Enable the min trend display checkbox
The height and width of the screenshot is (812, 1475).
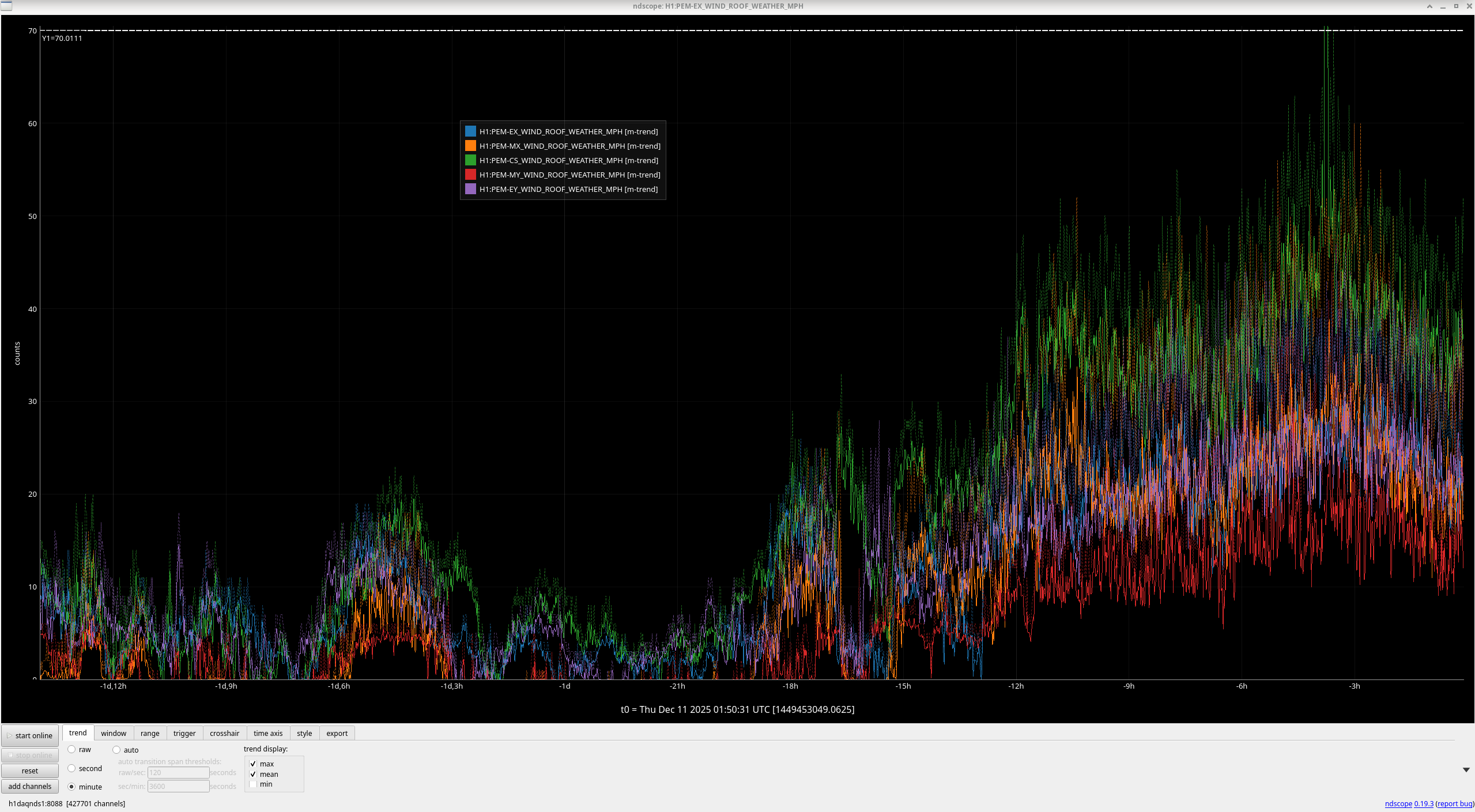(253, 784)
